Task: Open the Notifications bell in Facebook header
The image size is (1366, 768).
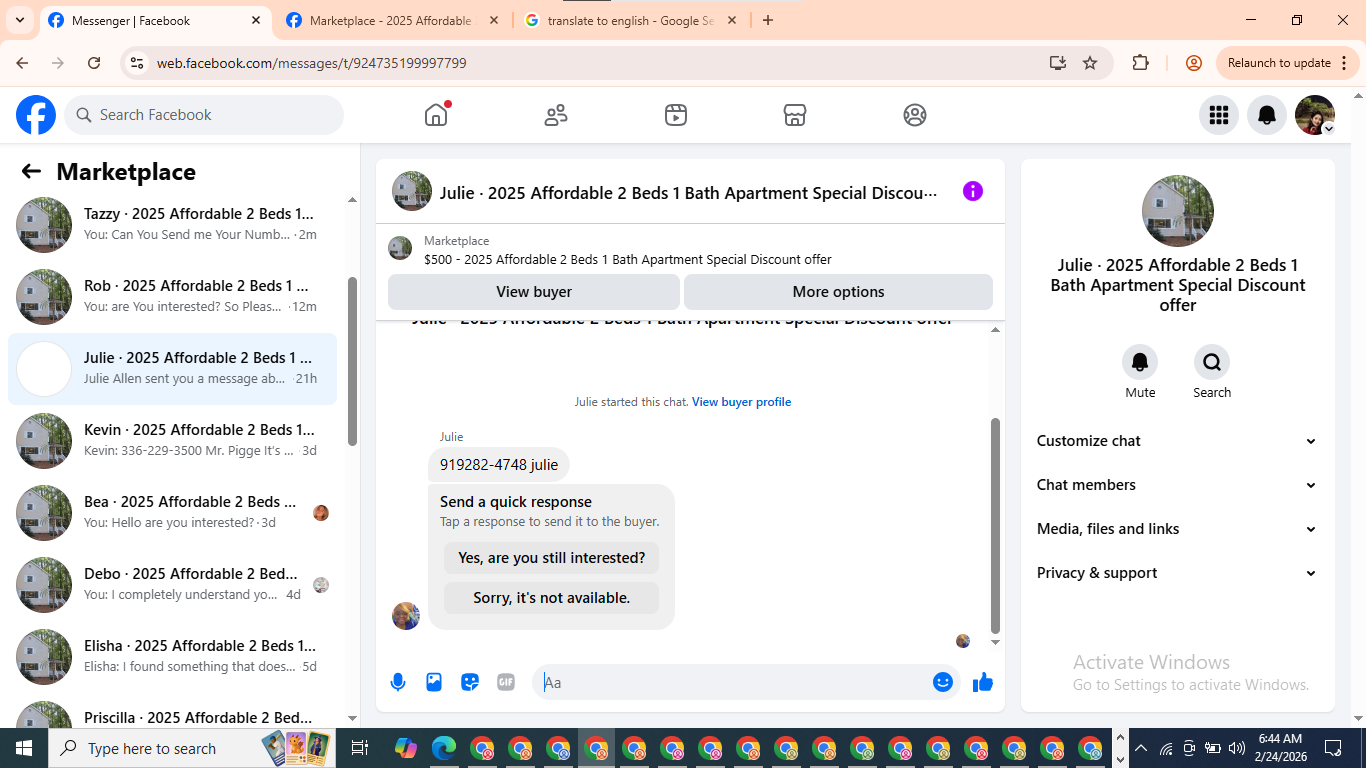Action: (x=1267, y=115)
